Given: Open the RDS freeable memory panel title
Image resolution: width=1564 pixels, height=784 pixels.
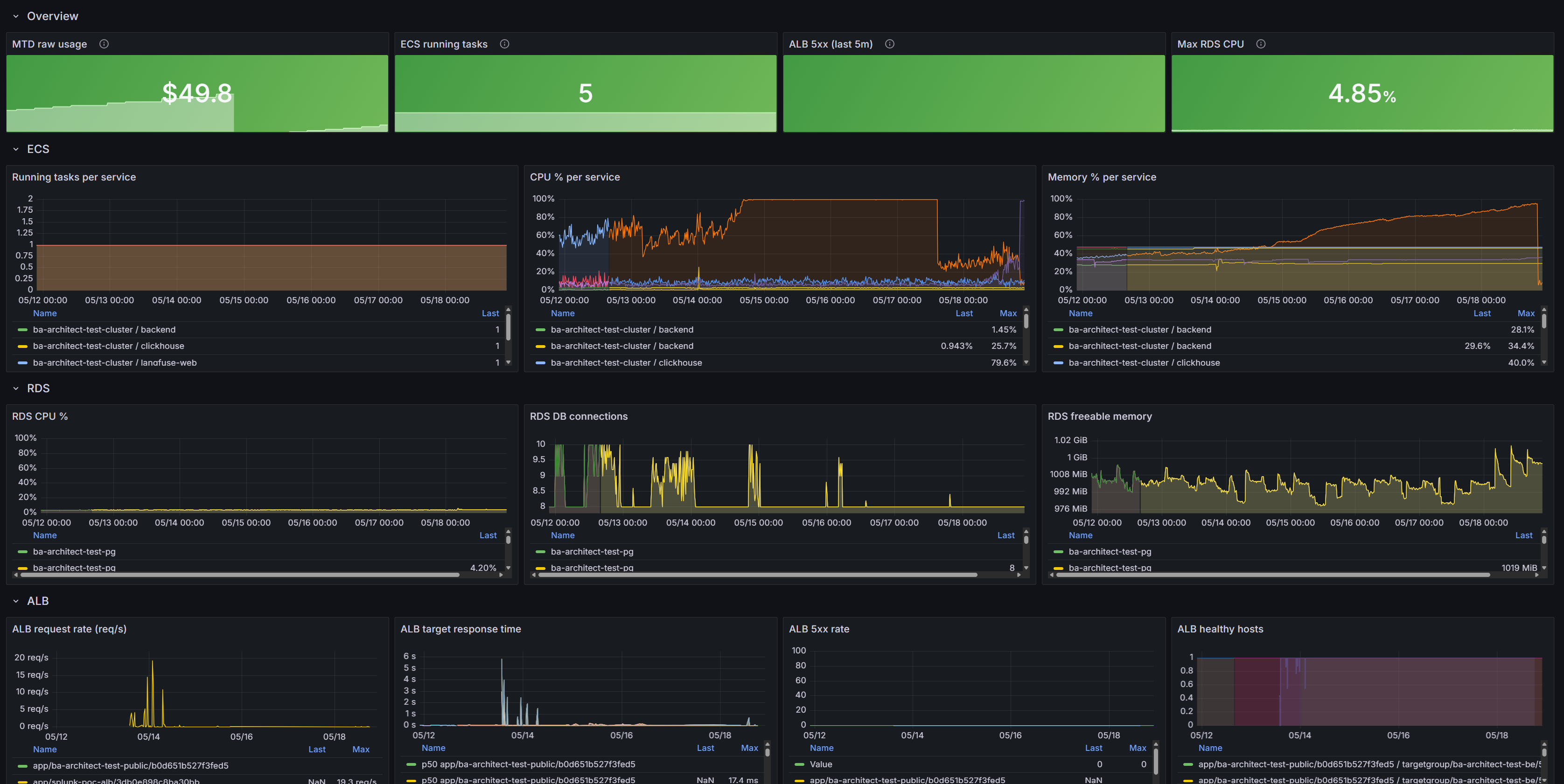Looking at the screenshot, I should tap(1100, 416).
